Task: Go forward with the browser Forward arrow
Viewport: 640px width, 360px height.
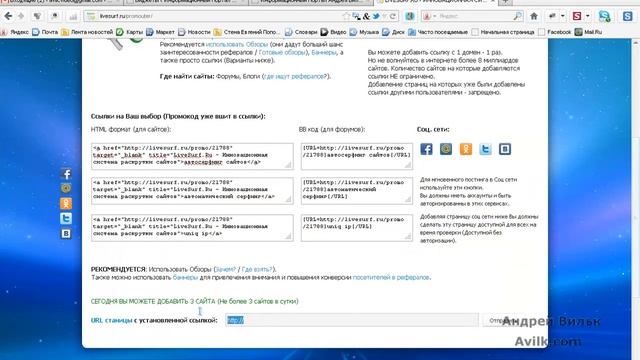Action: coord(21,16)
